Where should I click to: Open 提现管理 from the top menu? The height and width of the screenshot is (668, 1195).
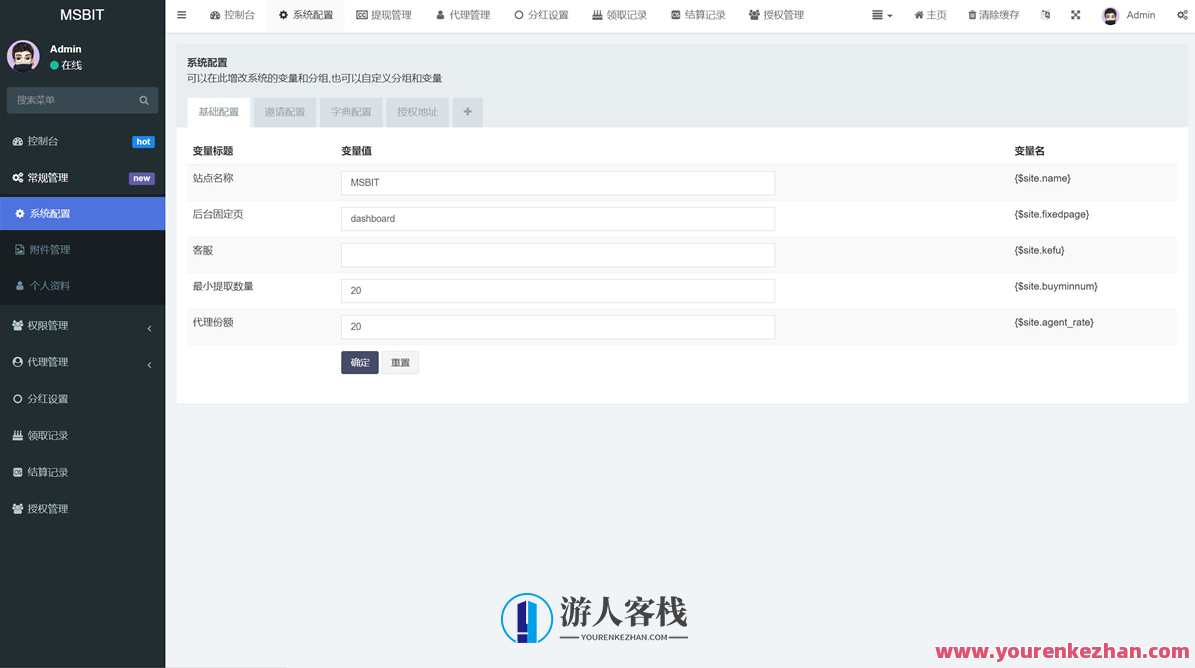tap(384, 14)
